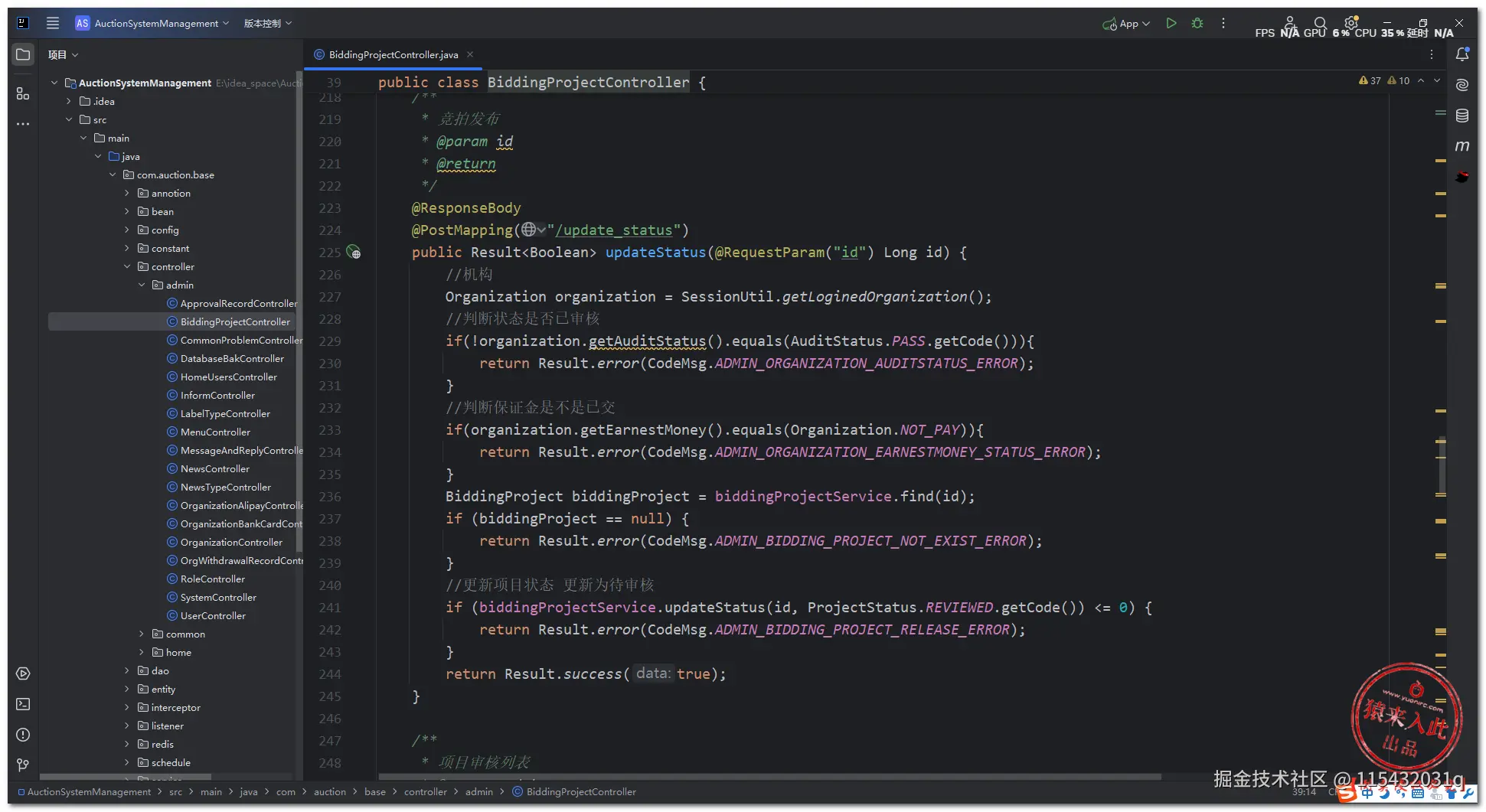Expand the bean package

click(127, 211)
